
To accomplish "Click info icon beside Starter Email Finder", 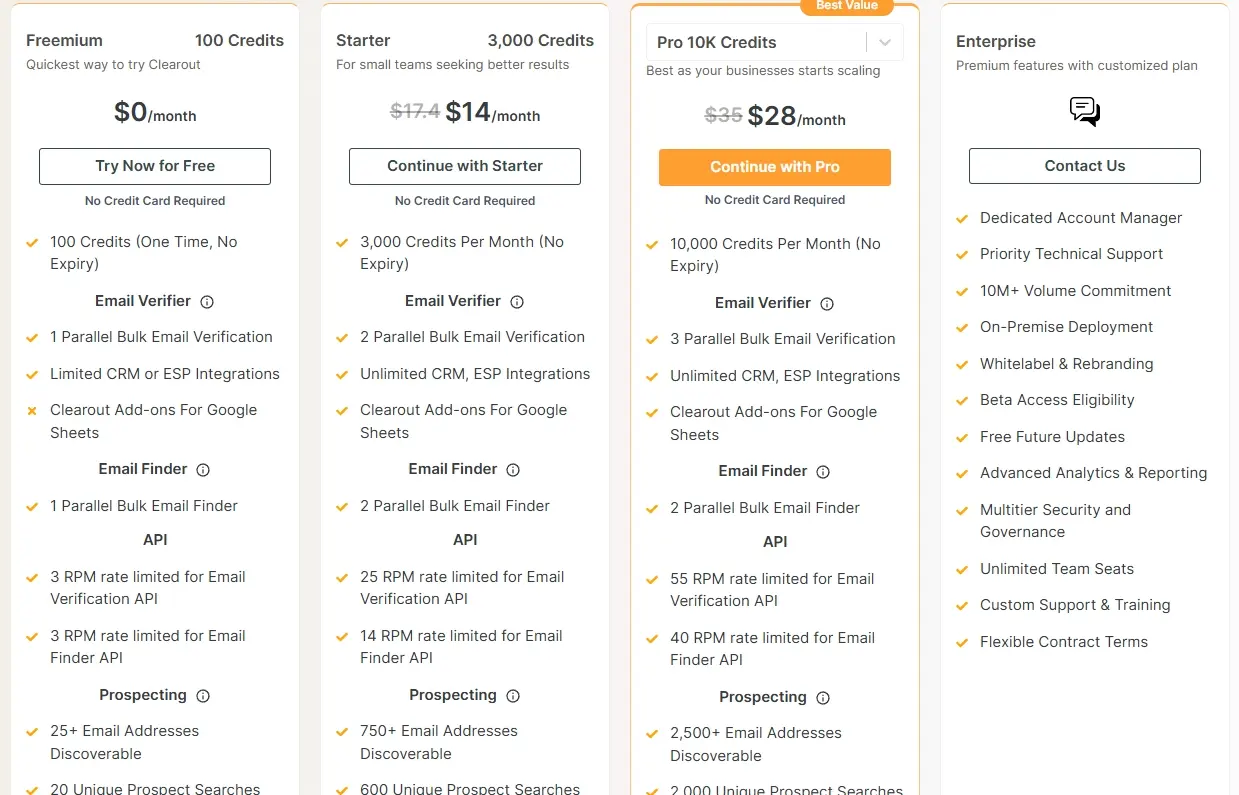I will click(x=513, y=470).
